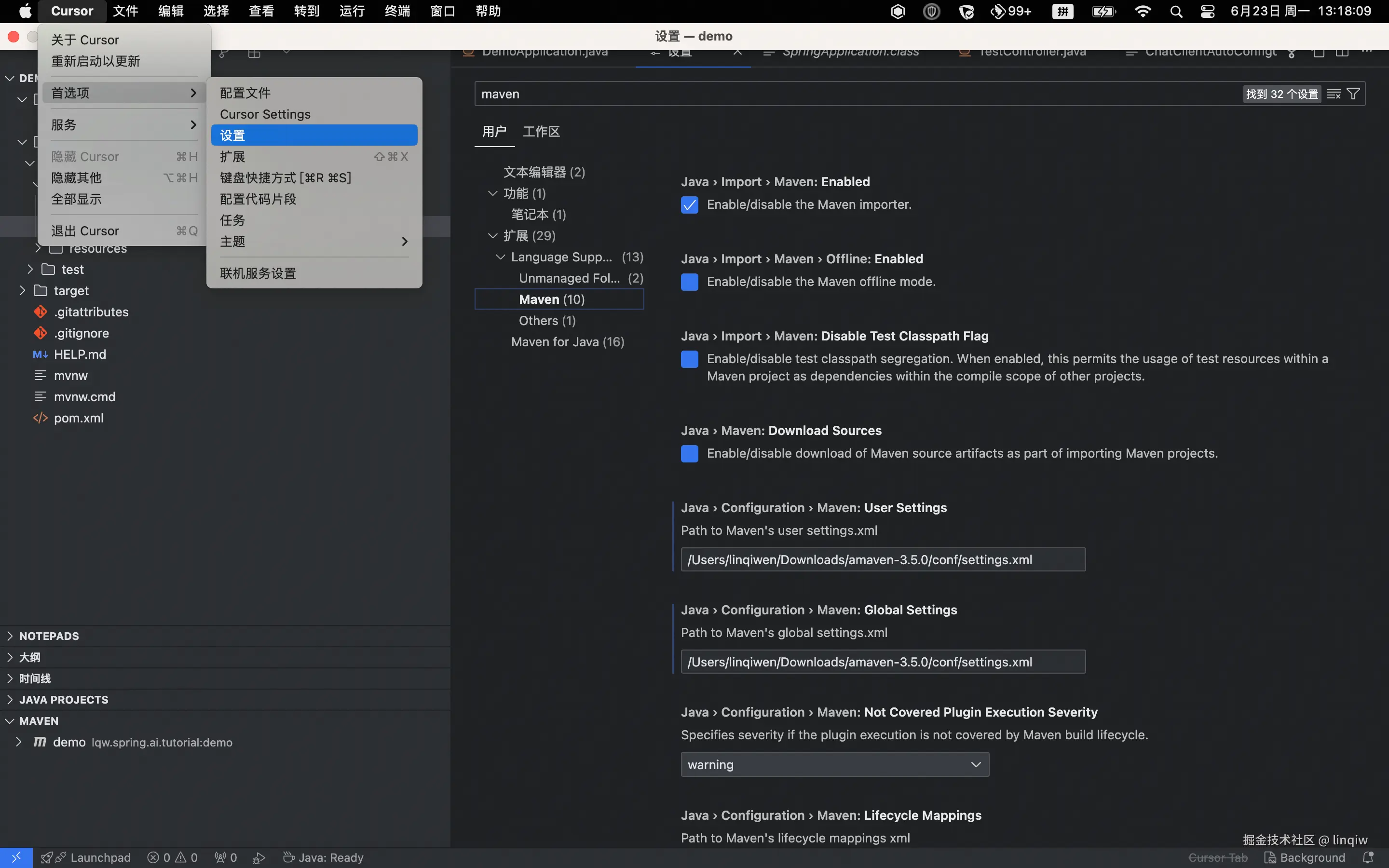Open macOS Spotlight search icon
The width and height of the screenshot is (1389, 868).
(x=1176, y=12)
